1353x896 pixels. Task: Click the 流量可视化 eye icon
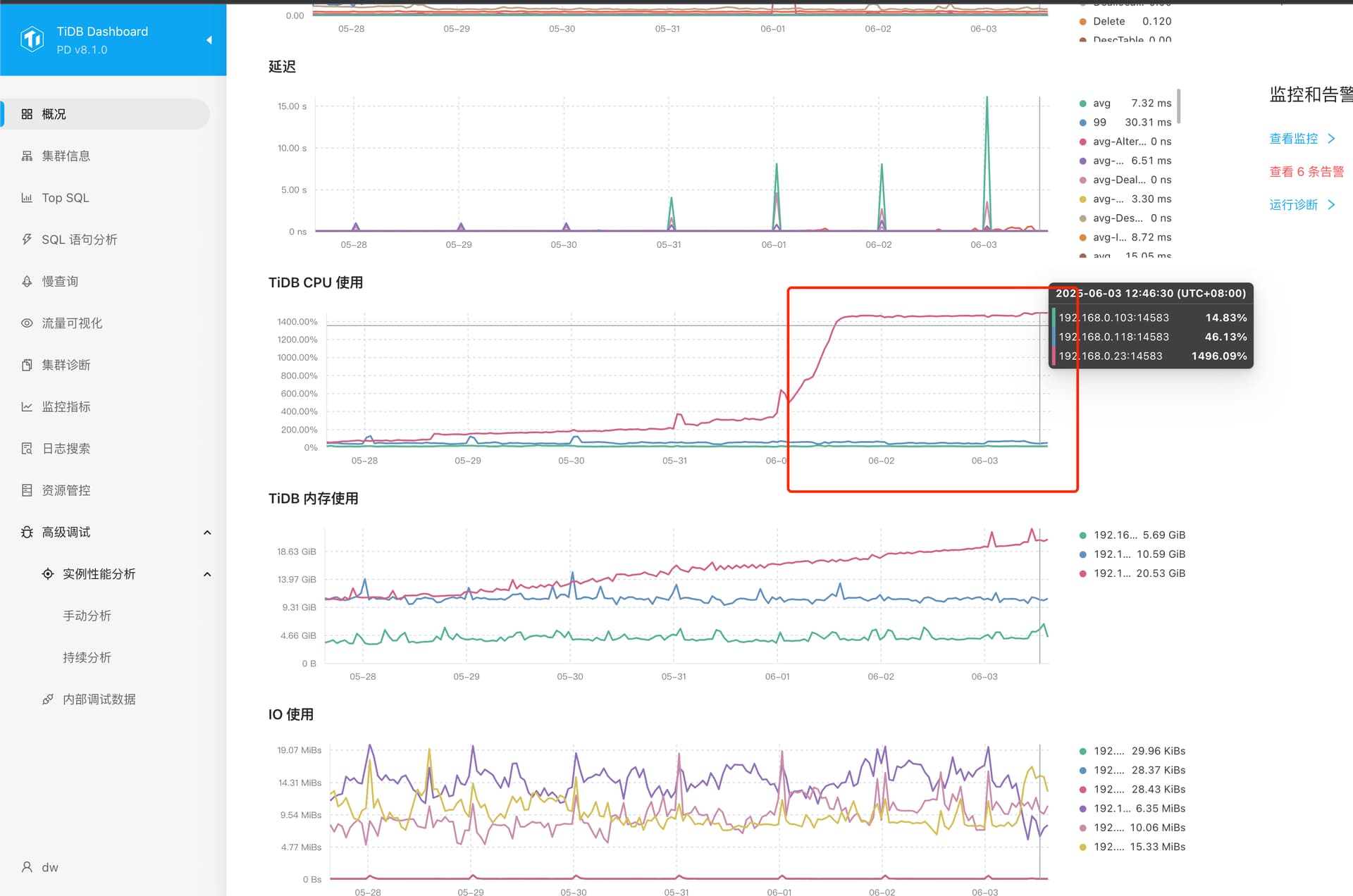tap(27, 323)
